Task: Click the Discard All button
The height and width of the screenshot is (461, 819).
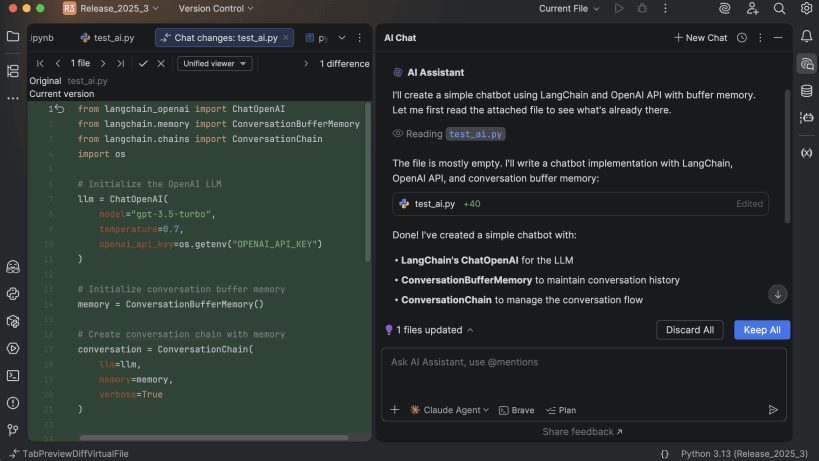Action: tap(689, 330)
